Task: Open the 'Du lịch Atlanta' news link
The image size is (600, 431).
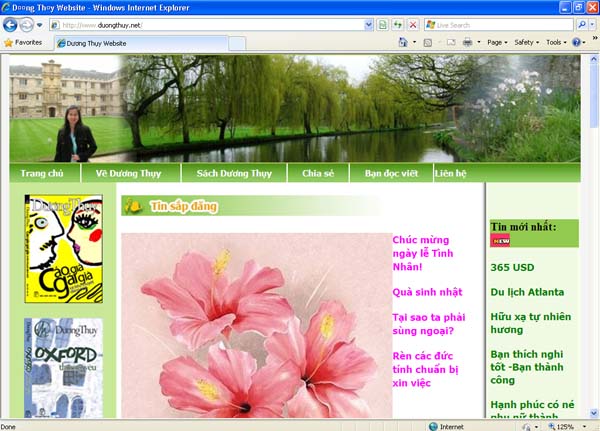Action: coord(527,292)
